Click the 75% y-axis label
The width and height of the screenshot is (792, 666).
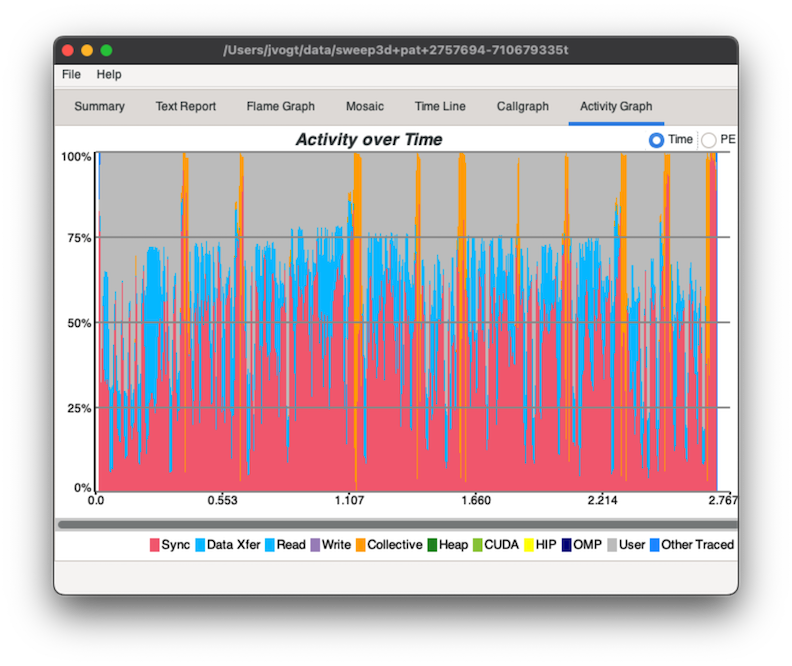pyautogui.click(x=79, y=238)
